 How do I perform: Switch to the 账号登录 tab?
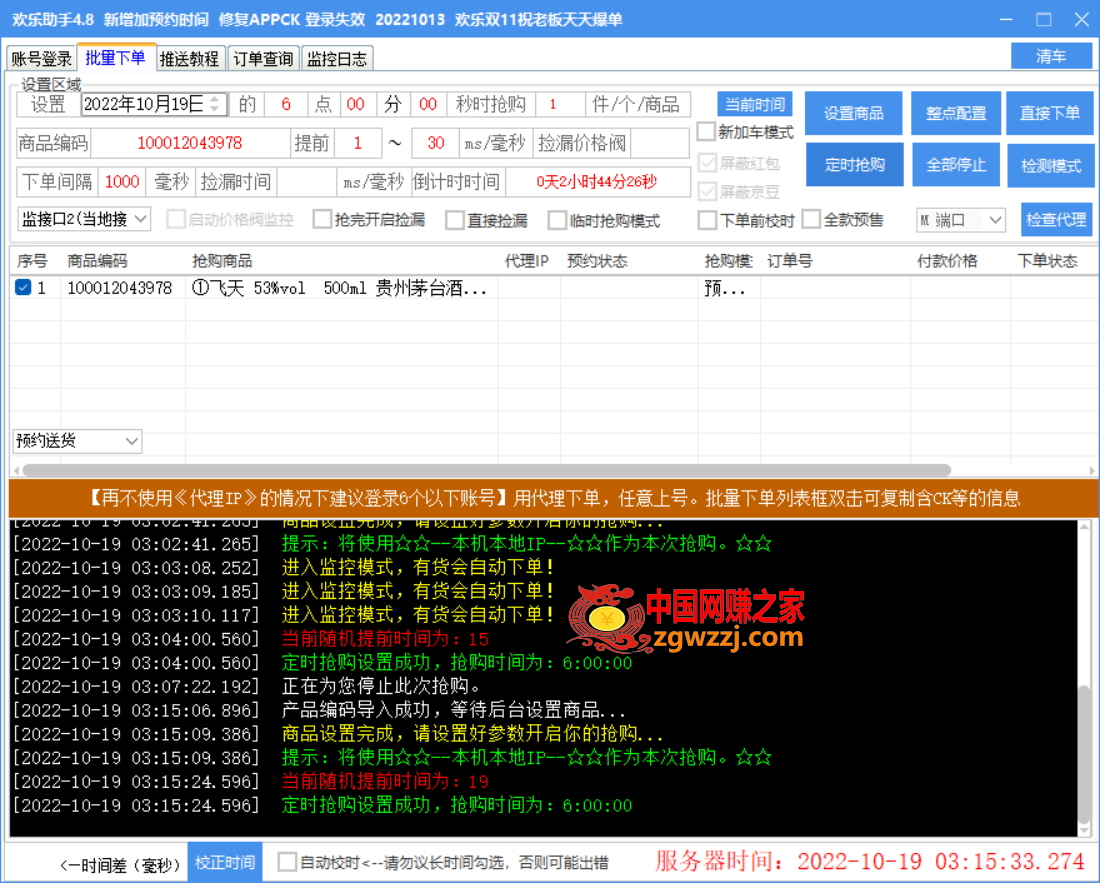pyautogui.click(x=41, y=58)
